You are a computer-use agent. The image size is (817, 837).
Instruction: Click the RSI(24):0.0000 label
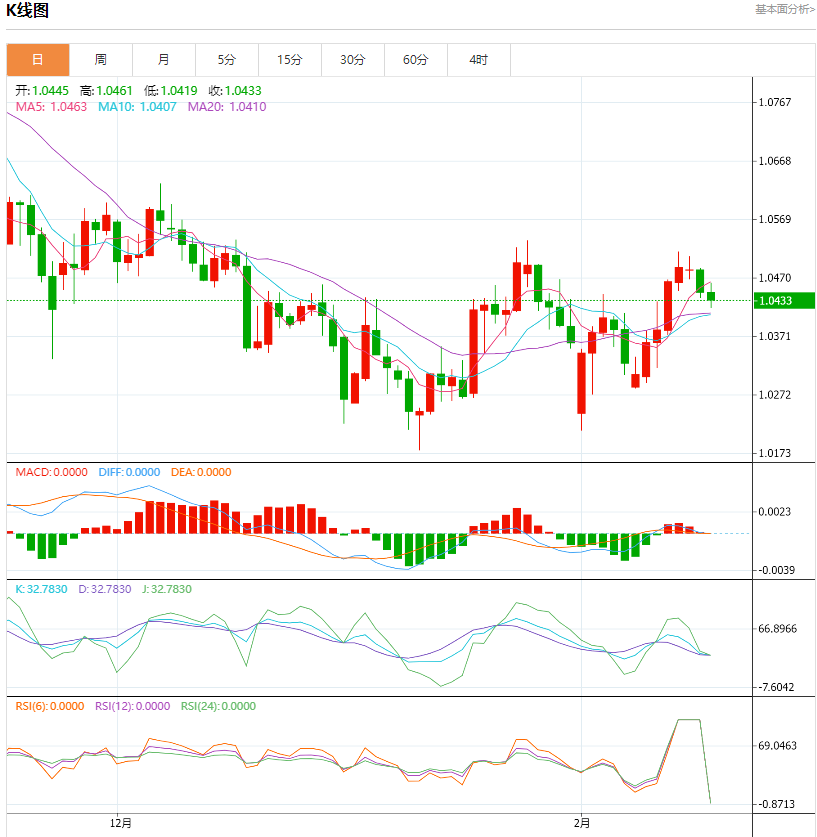coord(218,706)
